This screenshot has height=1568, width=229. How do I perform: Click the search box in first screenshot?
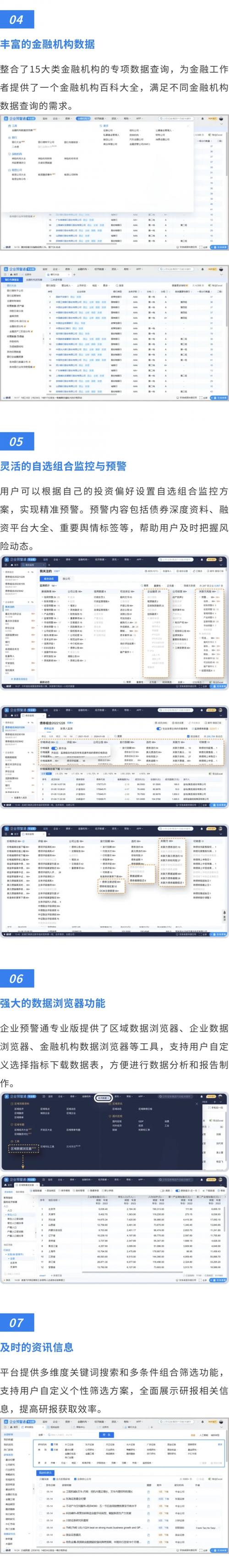coord(176,119)
